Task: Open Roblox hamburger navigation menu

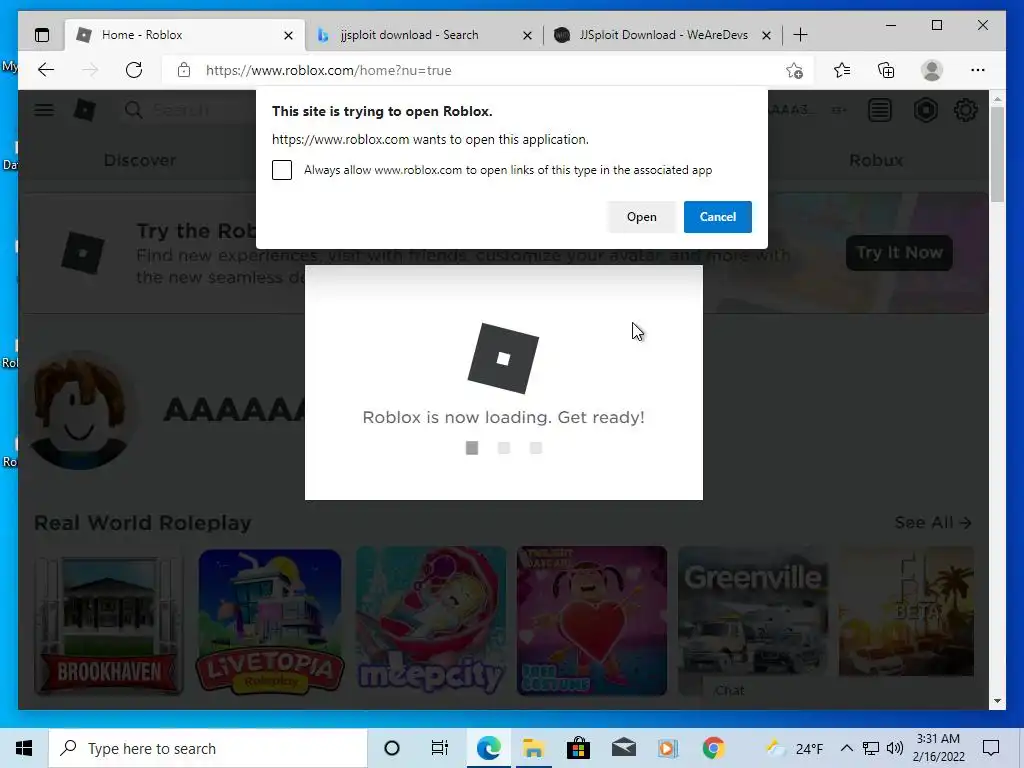Action: tap(44, 110)
